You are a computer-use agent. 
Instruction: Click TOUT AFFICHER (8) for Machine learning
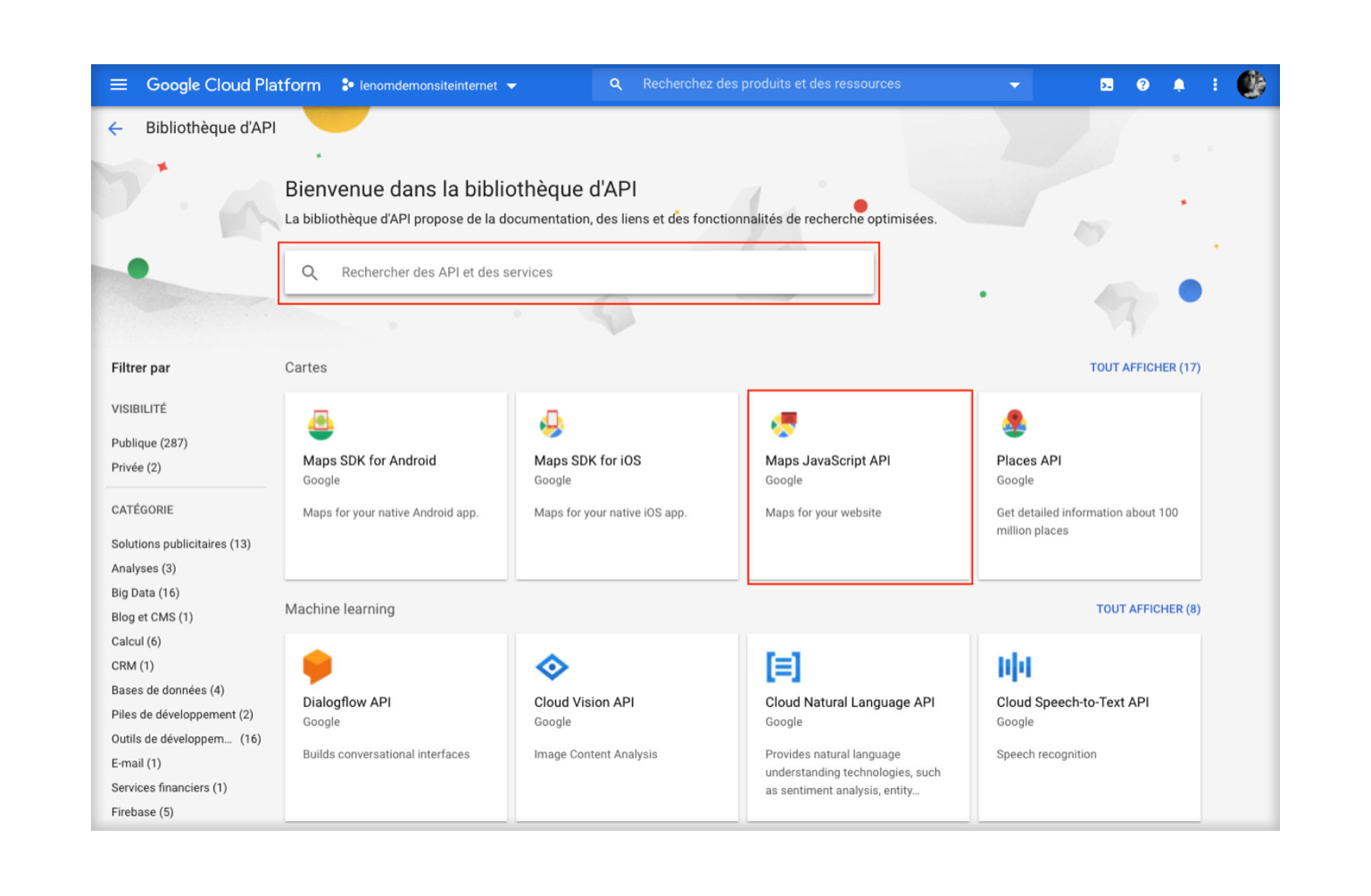[x=1148, y=610]
